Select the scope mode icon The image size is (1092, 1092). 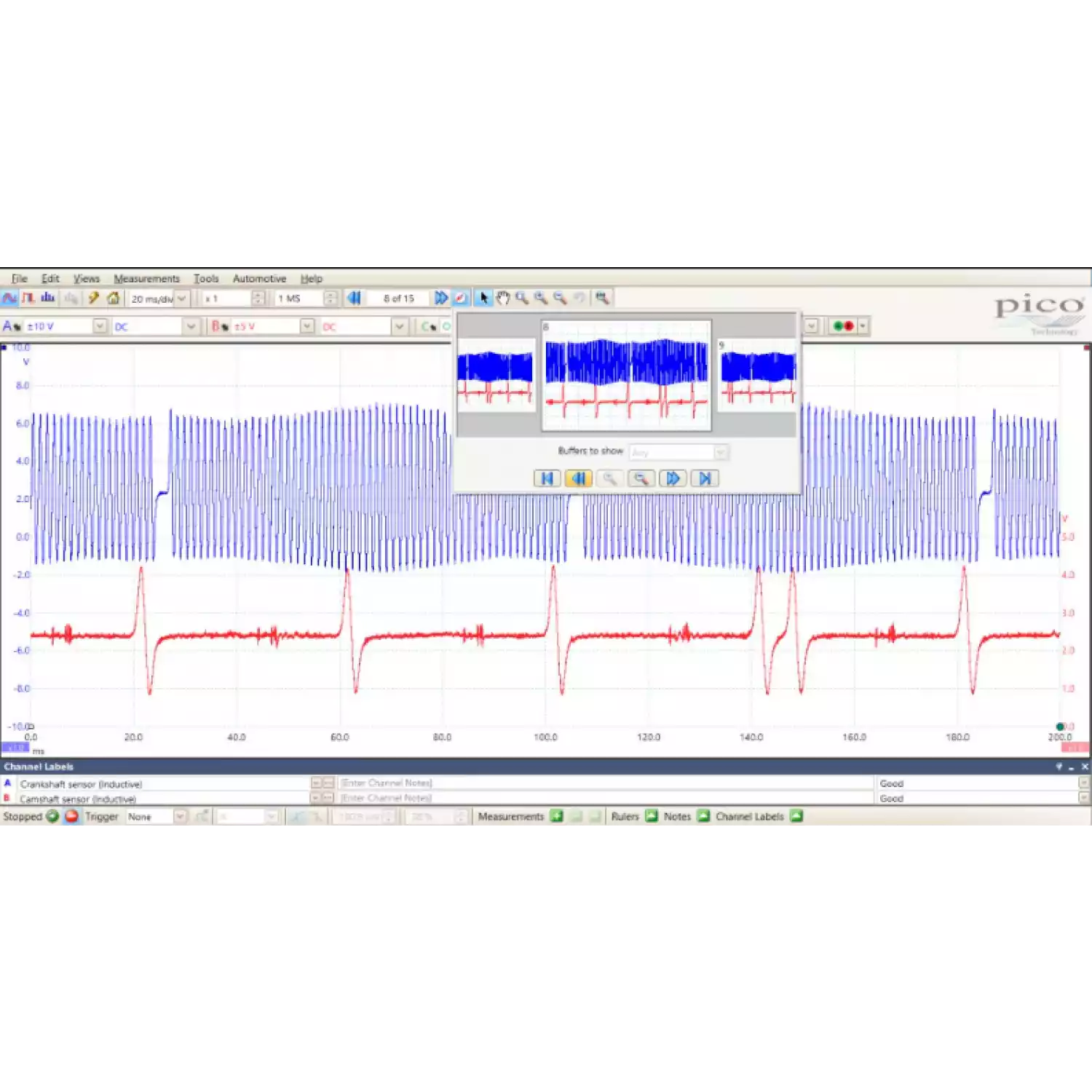9,298
